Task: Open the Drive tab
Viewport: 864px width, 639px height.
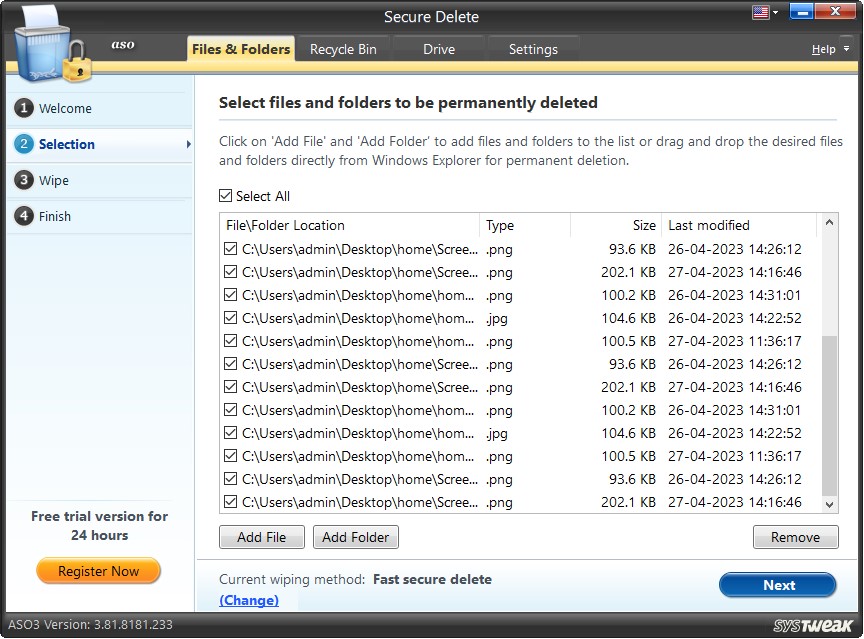Action: click(x=438, y=48)
